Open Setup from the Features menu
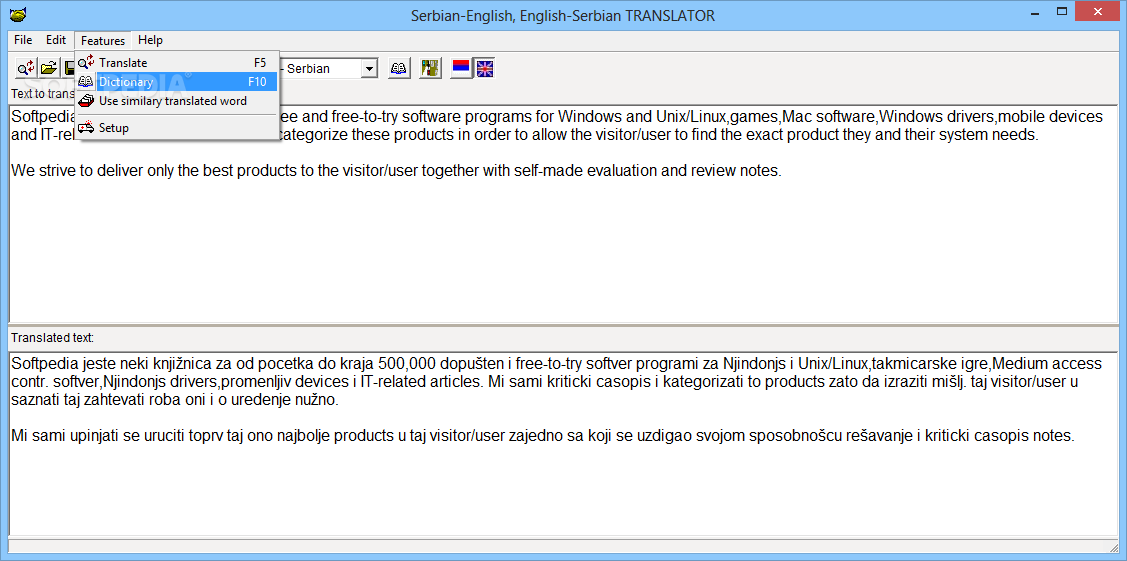This screenshot has width=1127, height=561. pyautogui.click(x=177, y=128)
